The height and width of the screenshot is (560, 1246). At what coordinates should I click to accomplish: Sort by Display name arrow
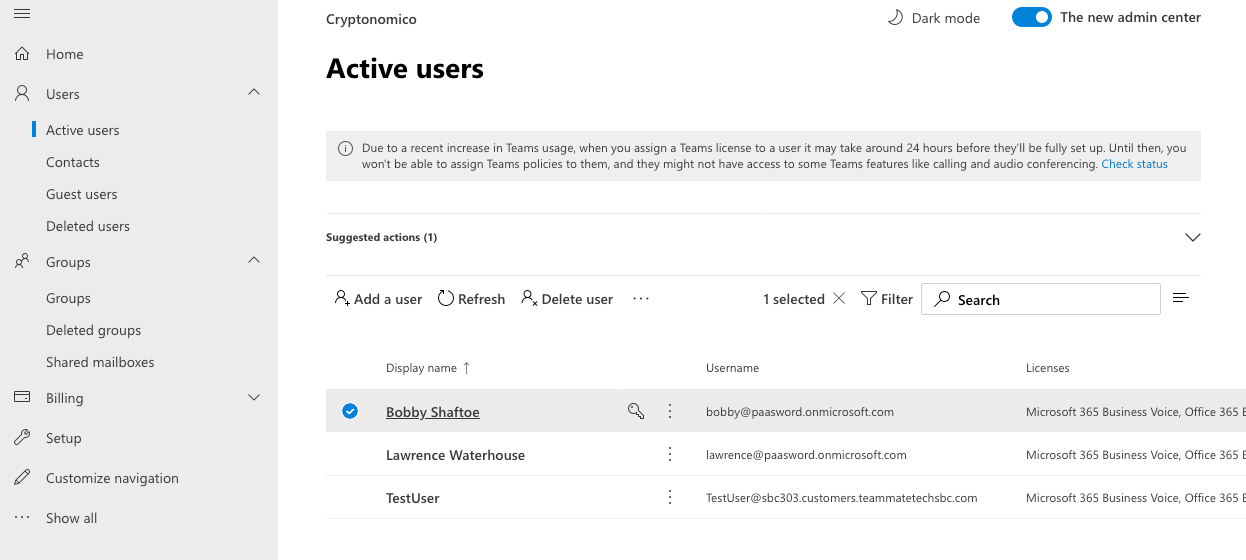pos(466,368)
